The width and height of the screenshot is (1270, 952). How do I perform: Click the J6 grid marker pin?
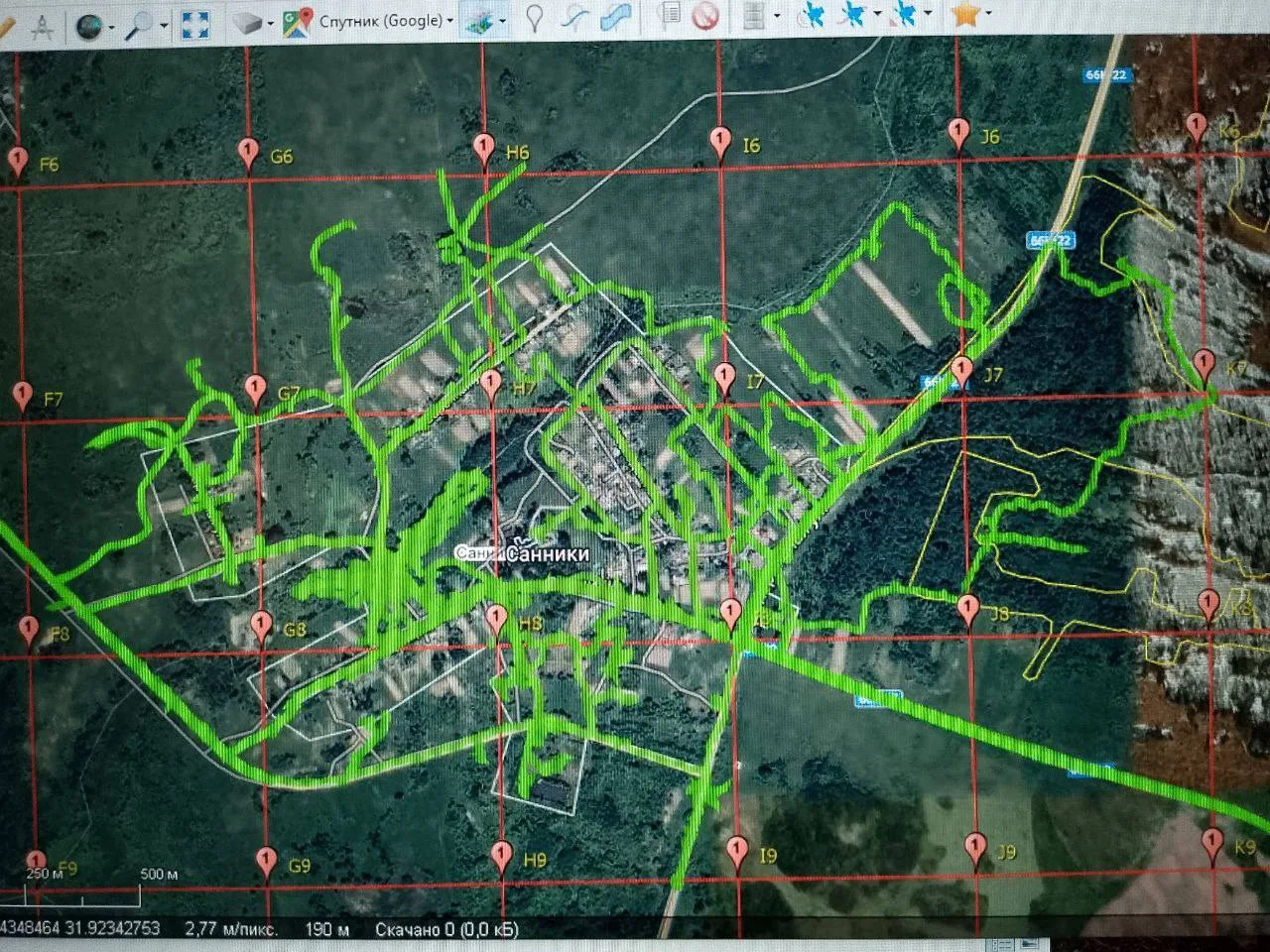point(957,132)
